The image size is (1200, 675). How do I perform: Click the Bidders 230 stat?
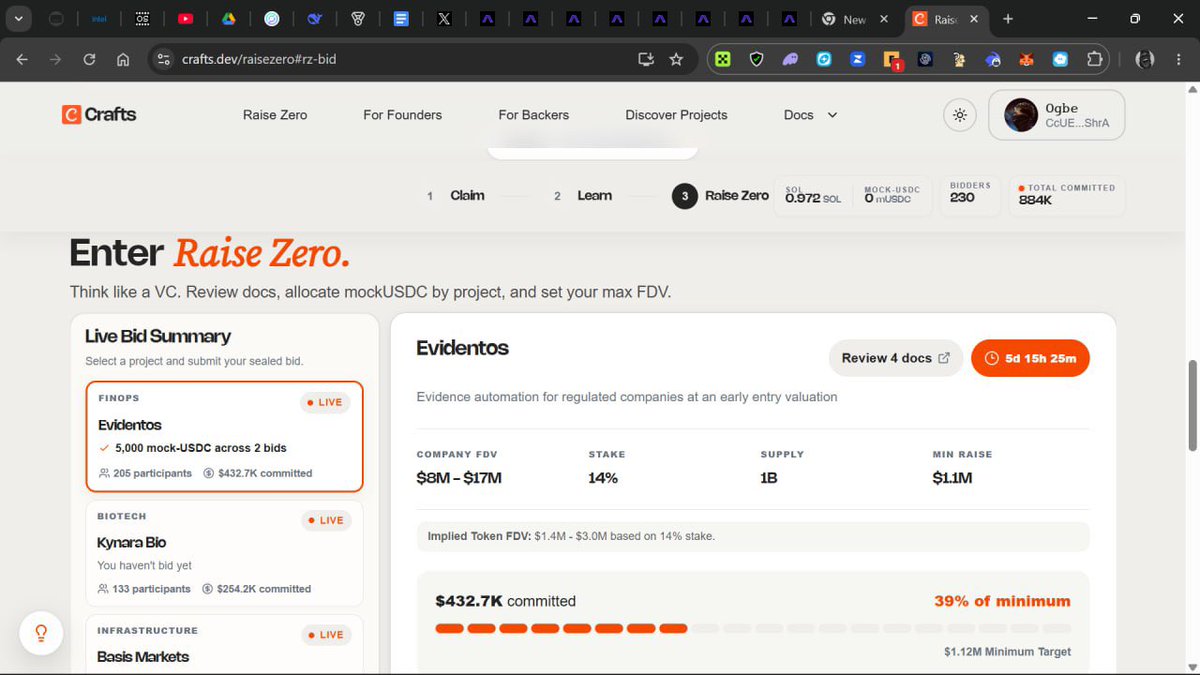coord(969,196)
